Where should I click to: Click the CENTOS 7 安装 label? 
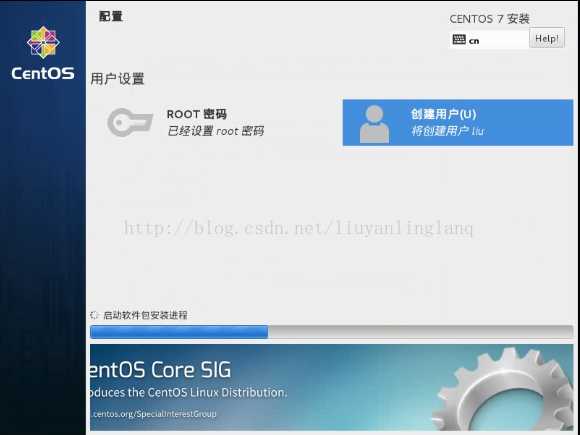(489, 18)
